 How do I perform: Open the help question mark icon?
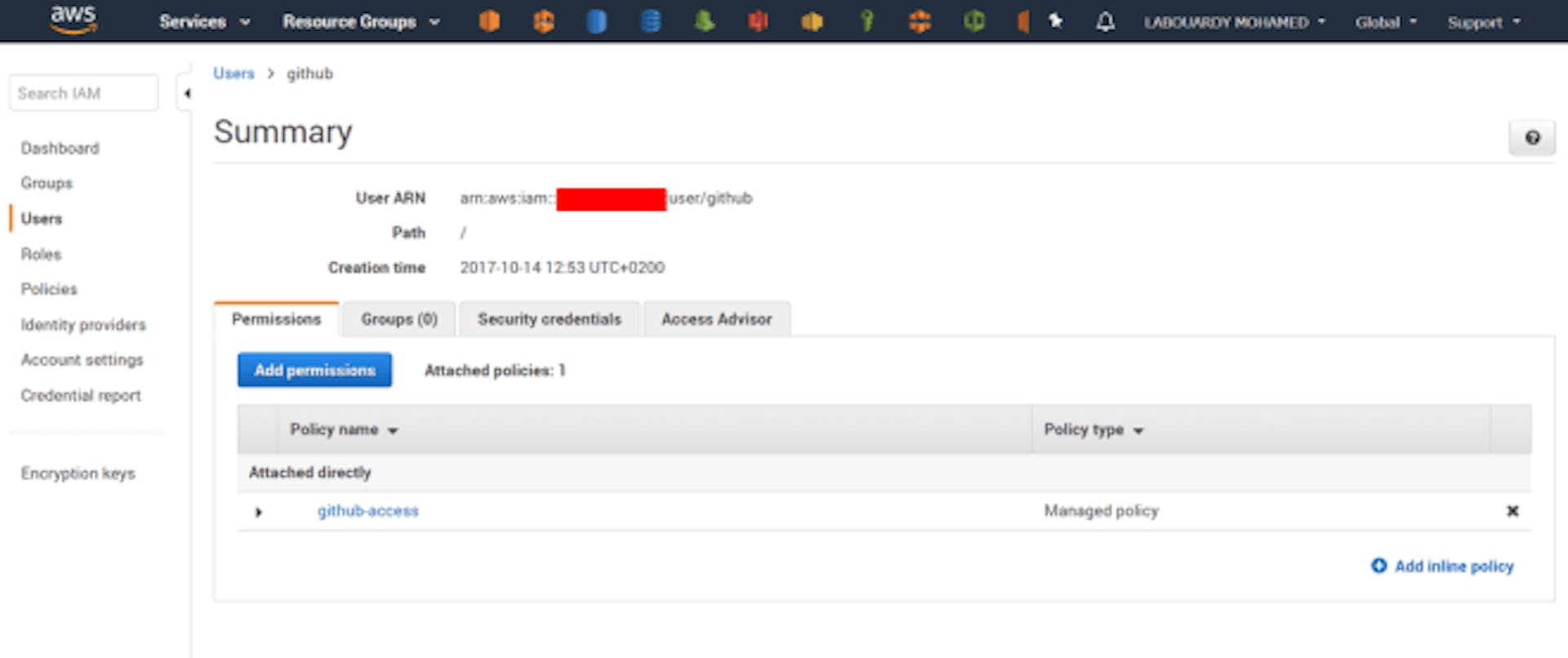click(1532, 138)
